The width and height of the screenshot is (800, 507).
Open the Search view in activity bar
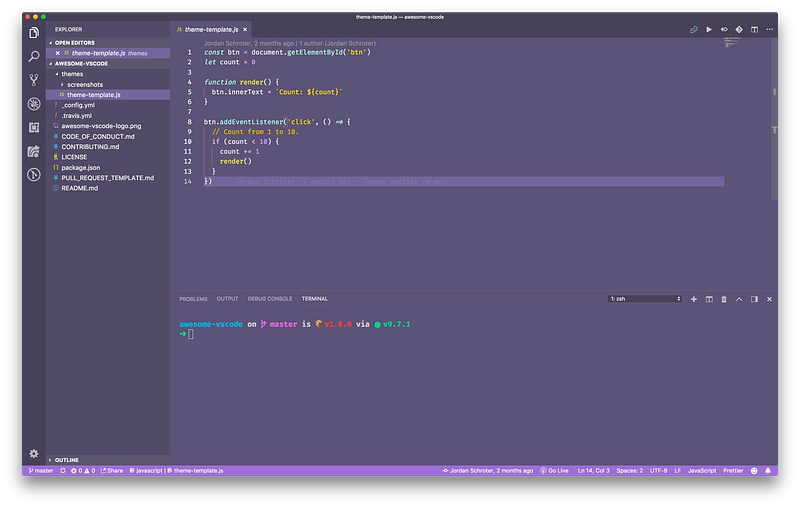coord(34,57)
